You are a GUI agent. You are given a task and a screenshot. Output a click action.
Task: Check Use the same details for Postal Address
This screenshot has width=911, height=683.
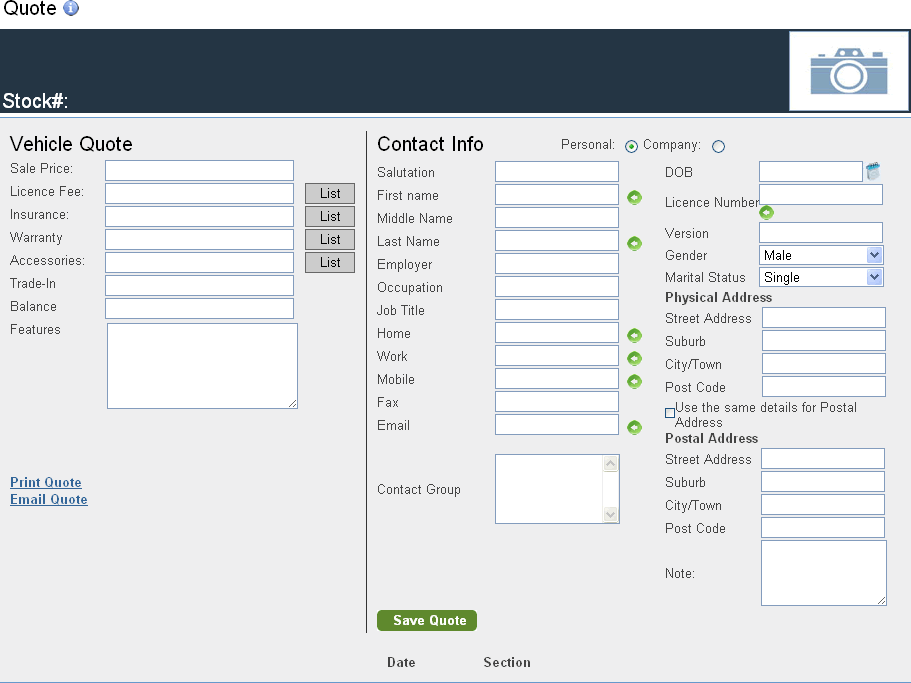[670, 413]
